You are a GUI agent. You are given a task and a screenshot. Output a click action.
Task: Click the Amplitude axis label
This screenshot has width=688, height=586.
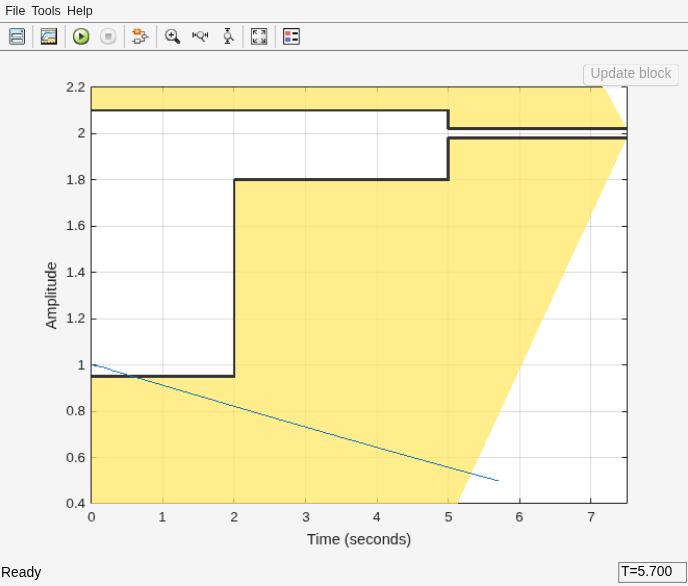click(51, 295)
